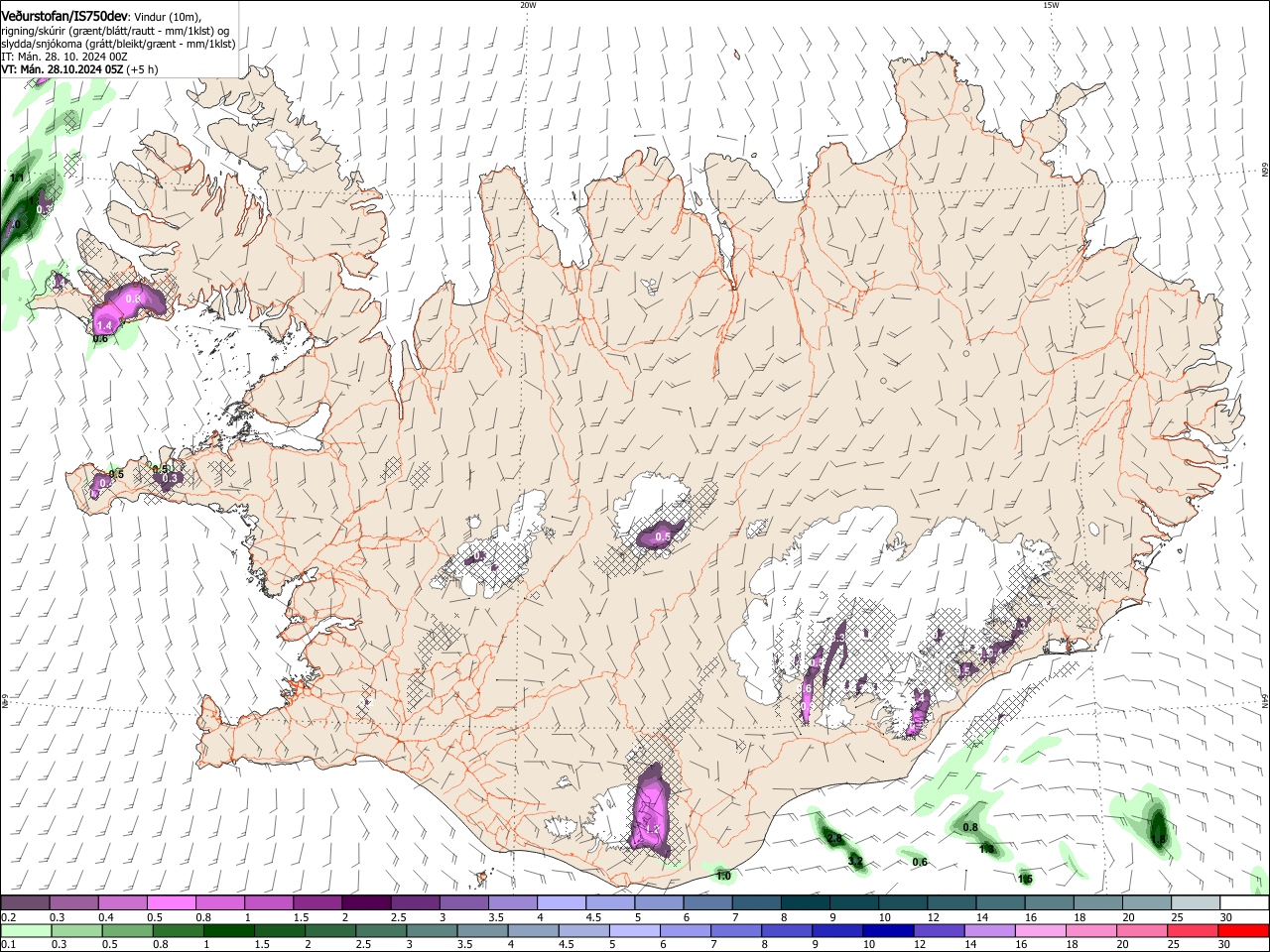
Task: Select the 'IT: Mán. 28. 10. 2024 00Z' line
Action: (64, 58)
